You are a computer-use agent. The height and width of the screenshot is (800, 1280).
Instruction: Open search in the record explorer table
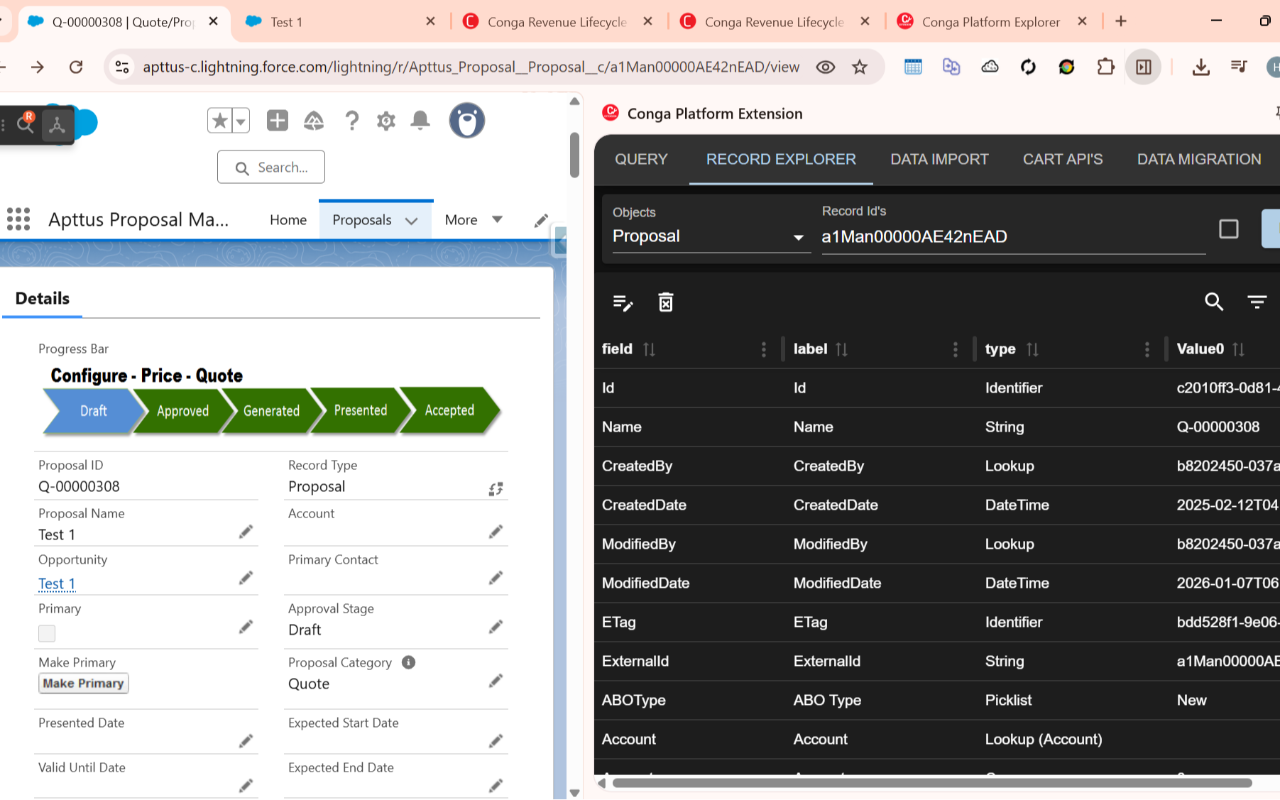pyautogui.click(x=1213, y=302)
